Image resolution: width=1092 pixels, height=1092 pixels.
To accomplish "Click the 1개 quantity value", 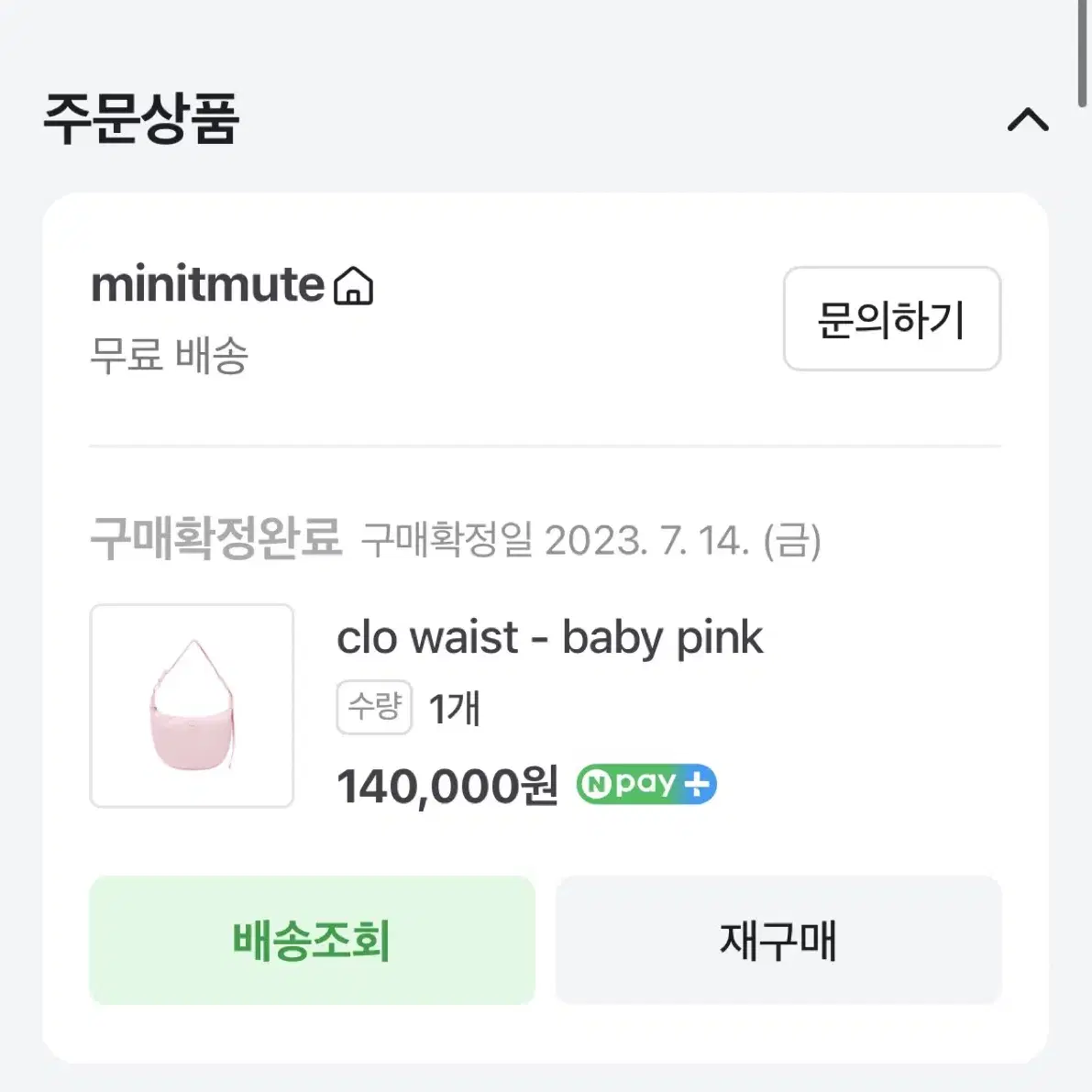I will click(454, 708).
